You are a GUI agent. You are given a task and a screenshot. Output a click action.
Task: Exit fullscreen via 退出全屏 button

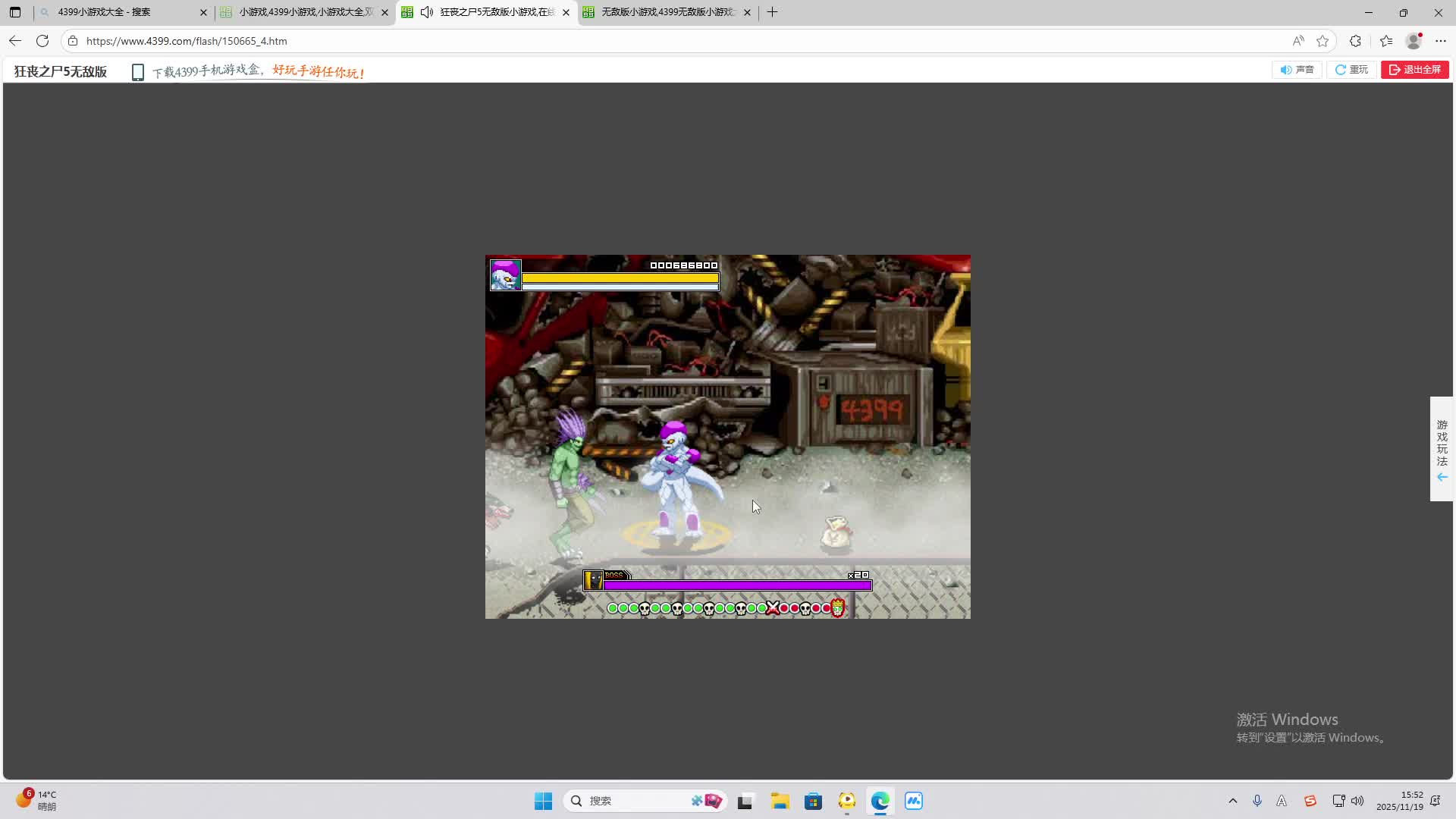click(x=1414, y=70)
